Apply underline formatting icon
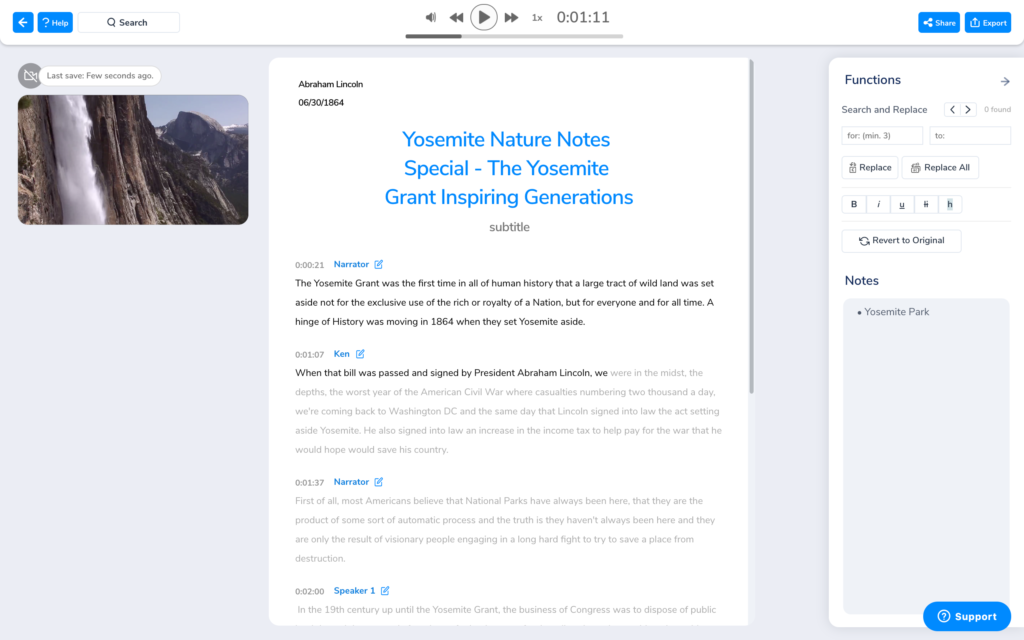 pyautogui.click(x=901, y=204)
